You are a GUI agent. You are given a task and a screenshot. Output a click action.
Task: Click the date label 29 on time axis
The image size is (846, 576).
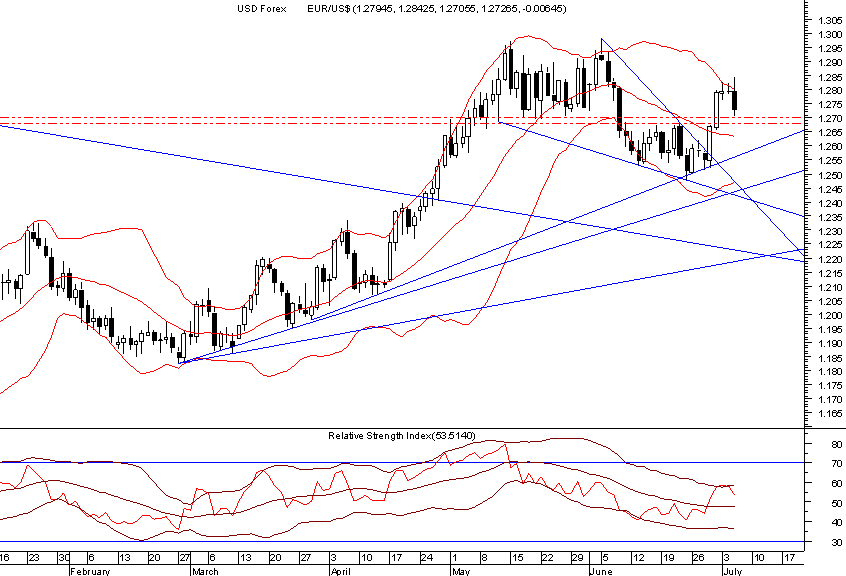pyautogui.click(x=577, y=558)
